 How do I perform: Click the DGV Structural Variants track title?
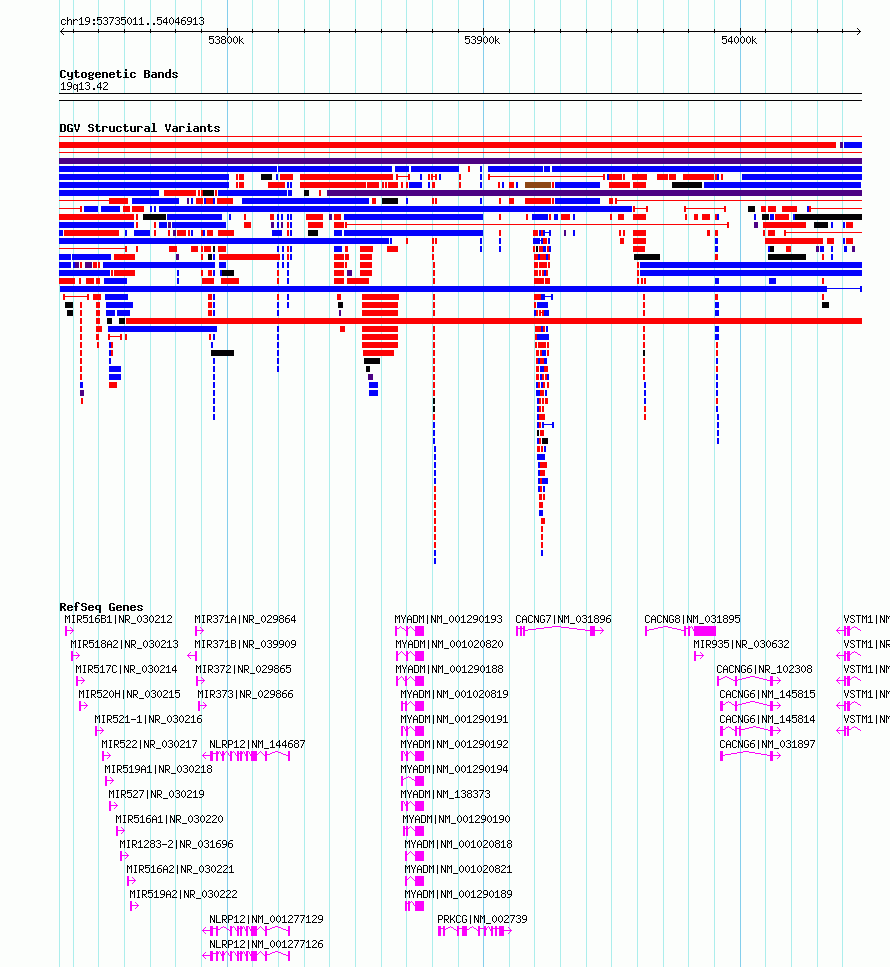coord(139,128)
